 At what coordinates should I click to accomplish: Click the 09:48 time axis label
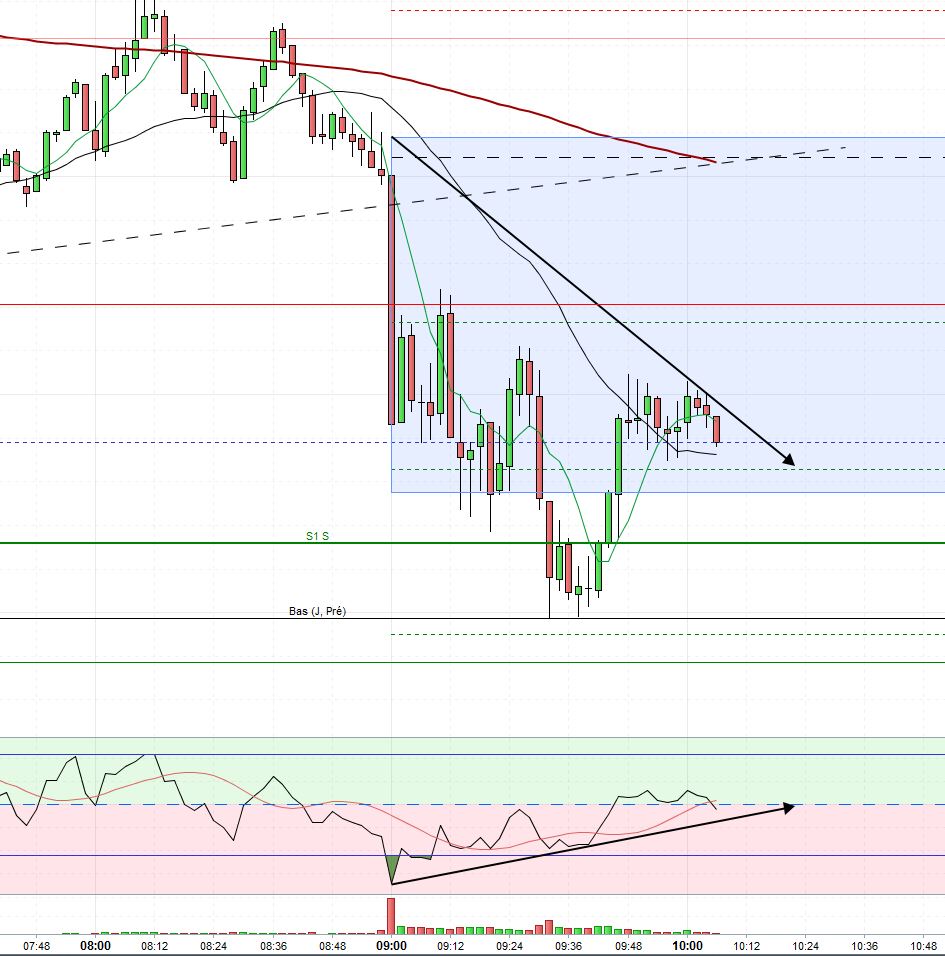tap(628, 946)
